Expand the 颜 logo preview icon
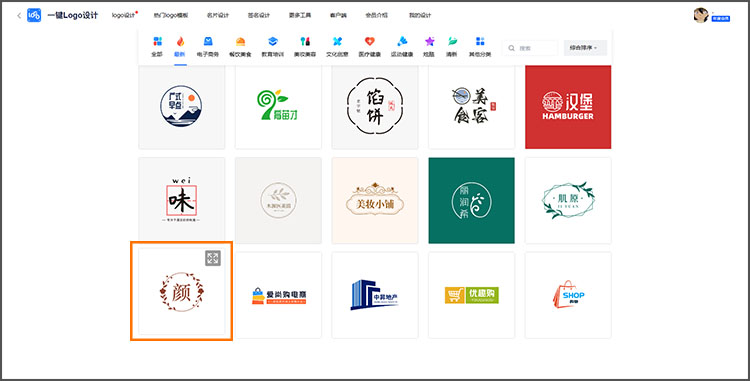Viewport: 750px width, 381px height. pyautogui.click(x=213, y=258)
